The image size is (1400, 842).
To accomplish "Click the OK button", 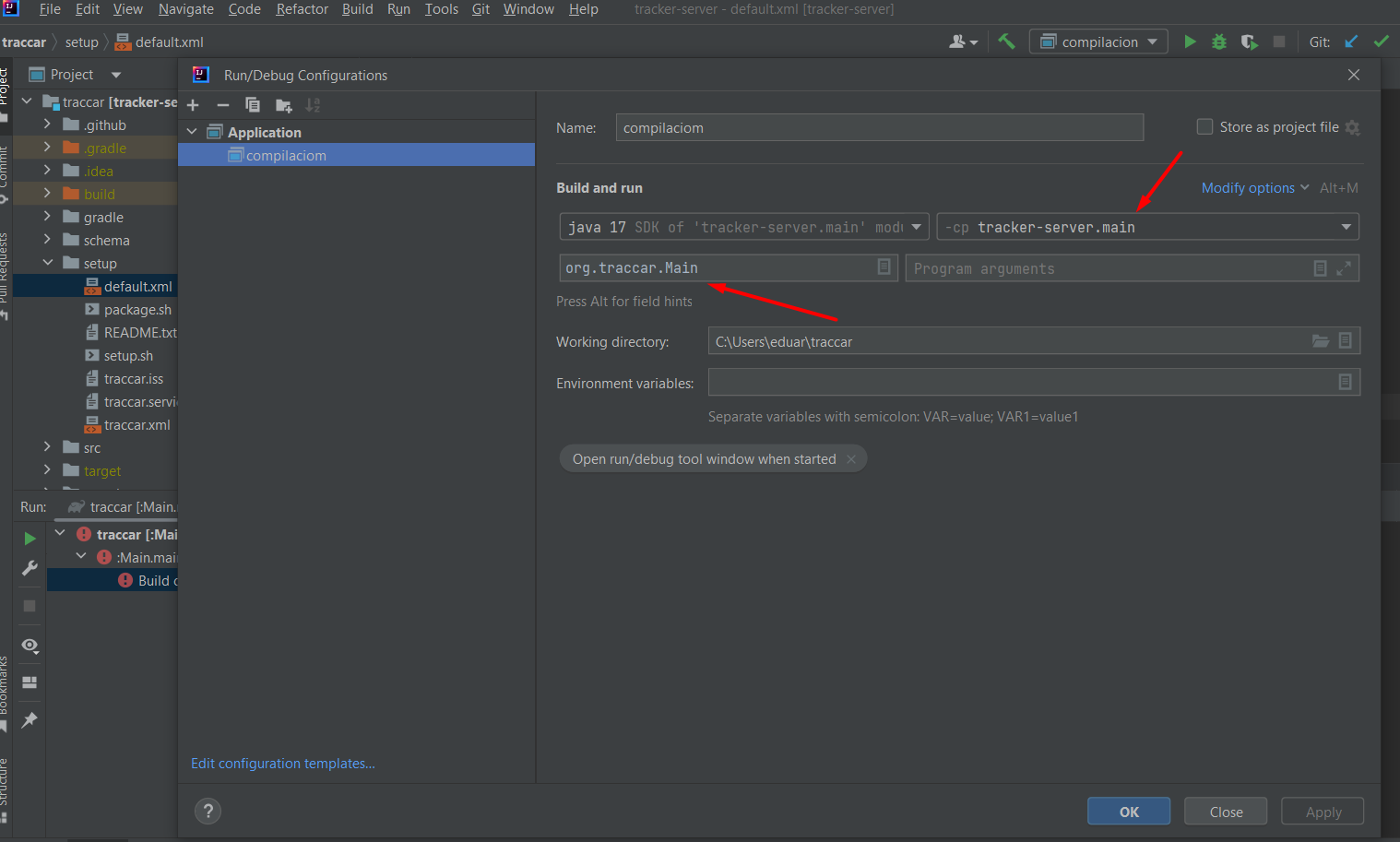I will [1129, 812].
